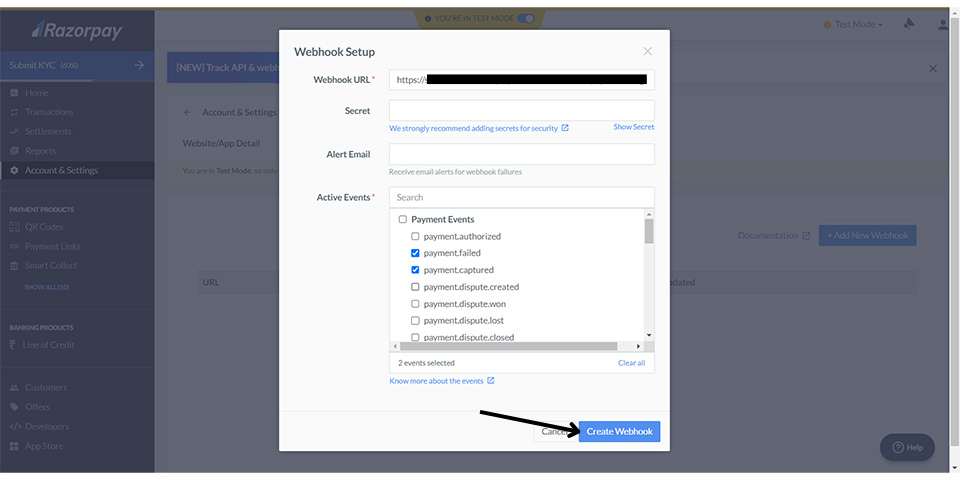
Task: Open the user profile icon in header
Action: (x=942, y=24)
